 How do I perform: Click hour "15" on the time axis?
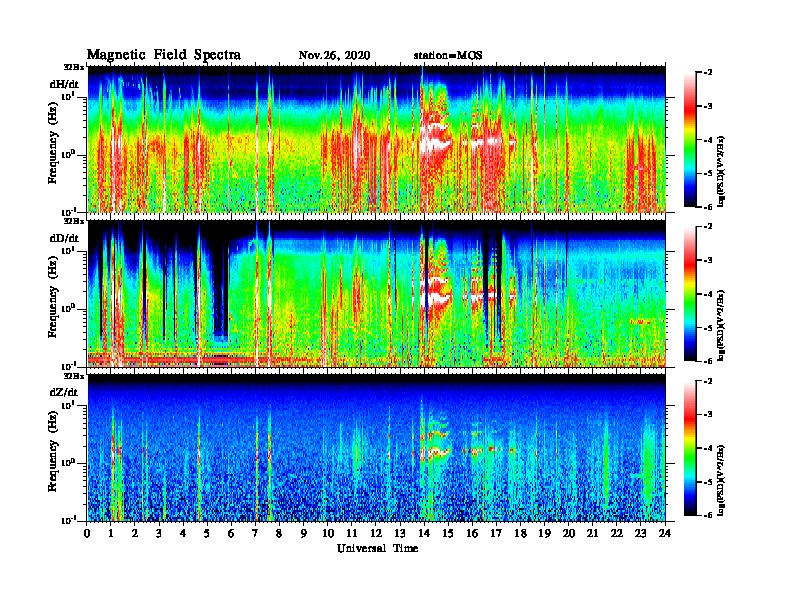pyautogui.click(x=448, y=533)
